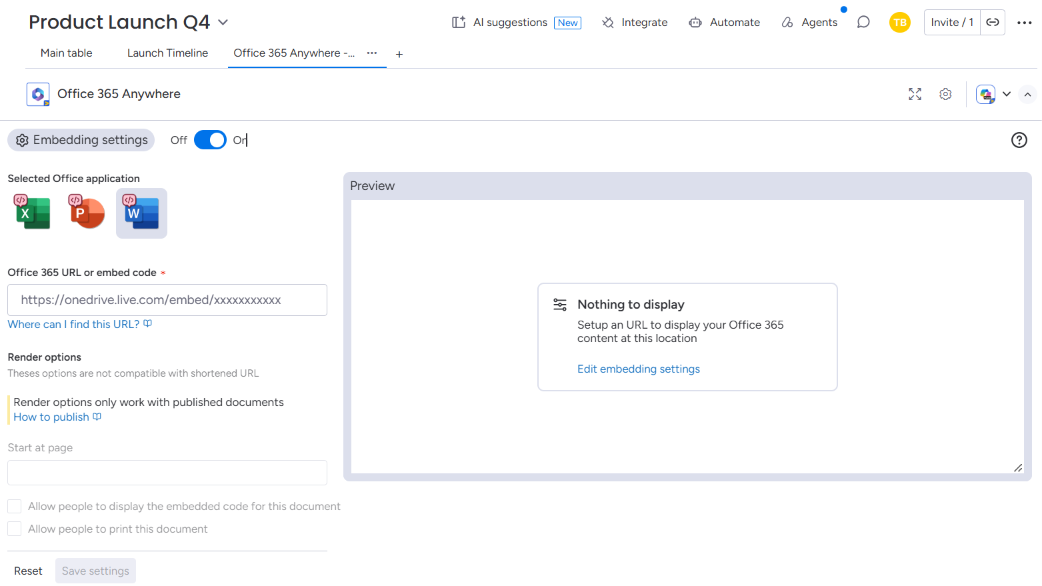
Task: Select the Word application icon
Action: coord(141,213)
